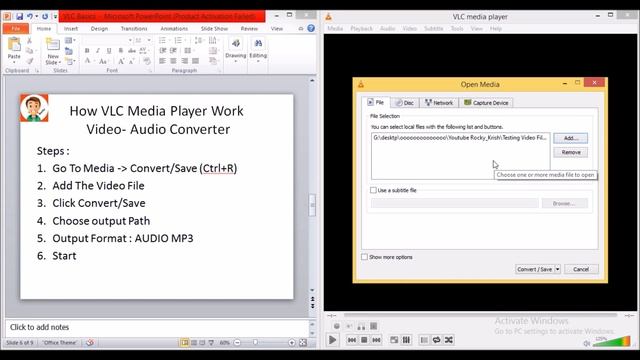
Task: Click Zoom out minus button in PowerPoint
Action: pos(237,342)
